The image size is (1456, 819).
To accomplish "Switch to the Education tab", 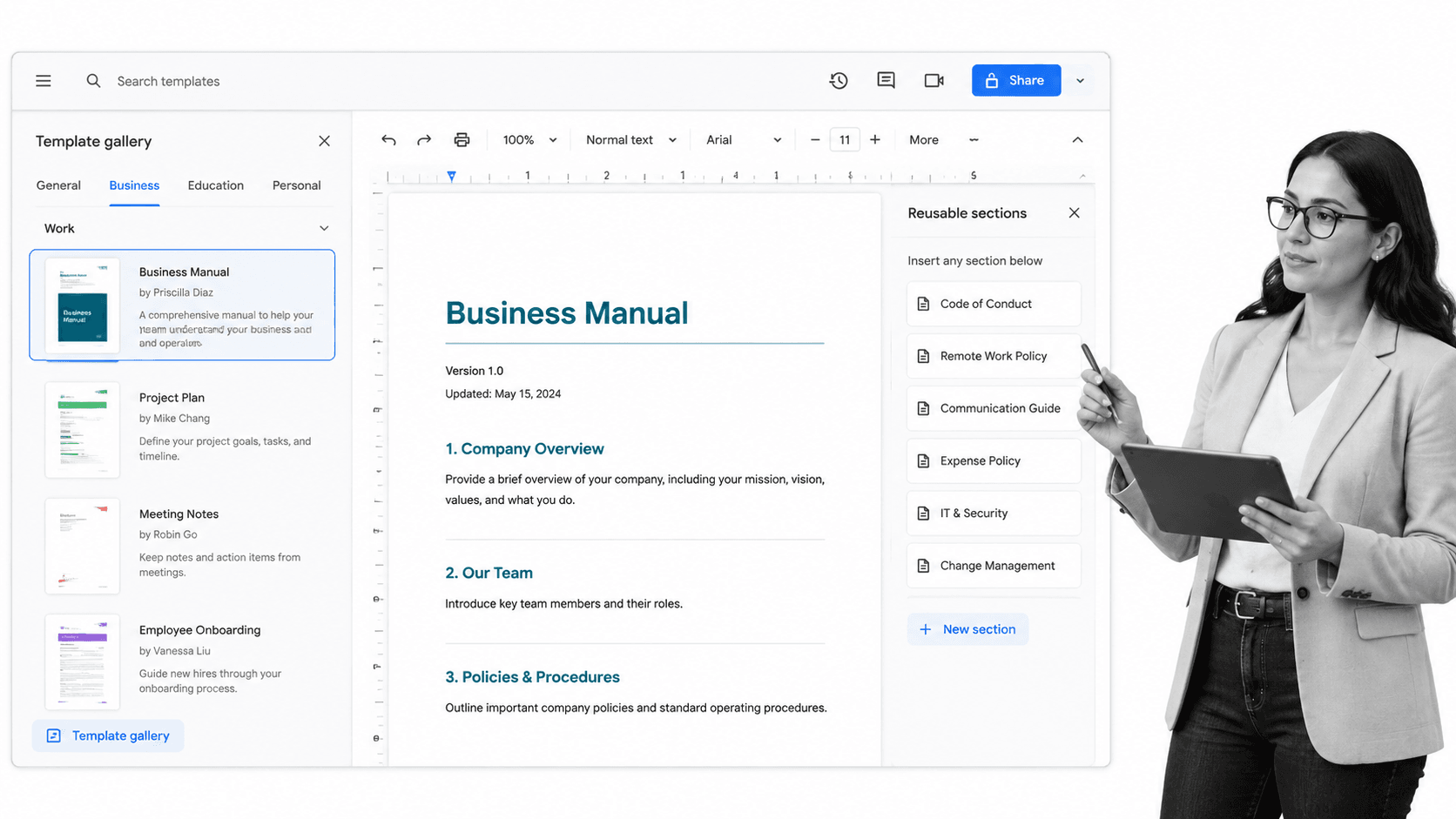I will (x=215, y=185).
